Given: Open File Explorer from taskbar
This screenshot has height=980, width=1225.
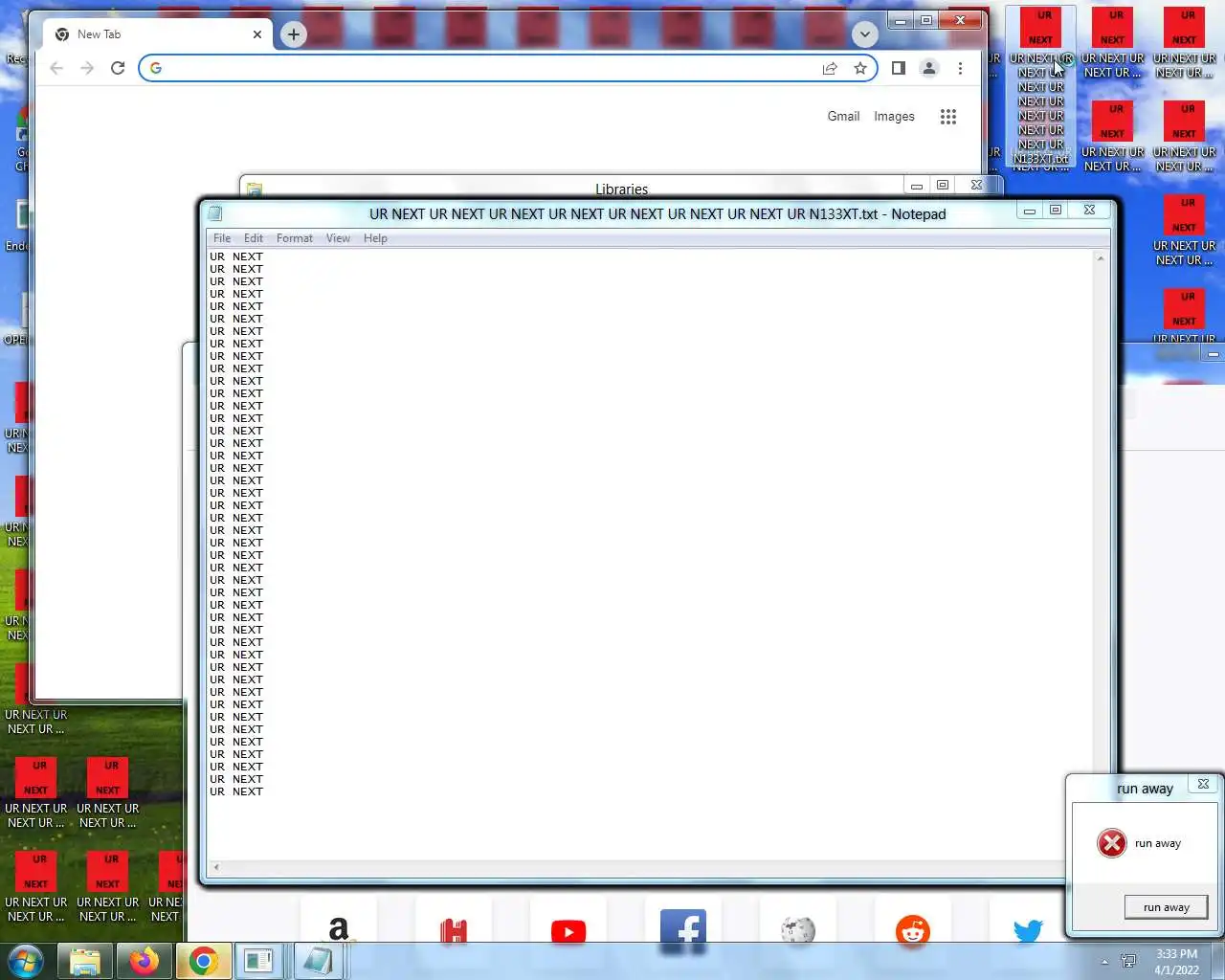Looking at the screenshot, I should coord(85,961).
